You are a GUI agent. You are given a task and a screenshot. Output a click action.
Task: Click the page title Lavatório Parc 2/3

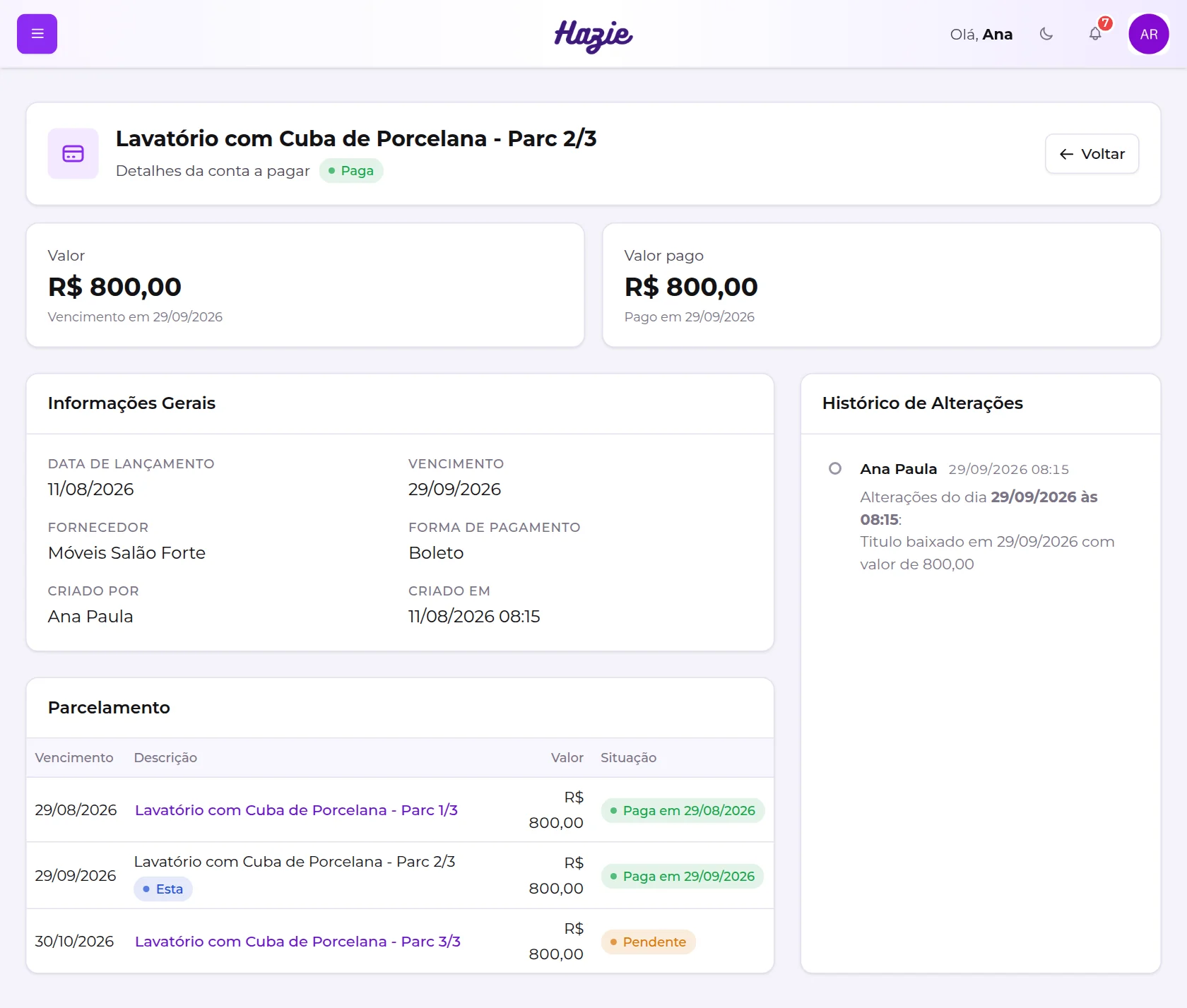tap(356, 138)
